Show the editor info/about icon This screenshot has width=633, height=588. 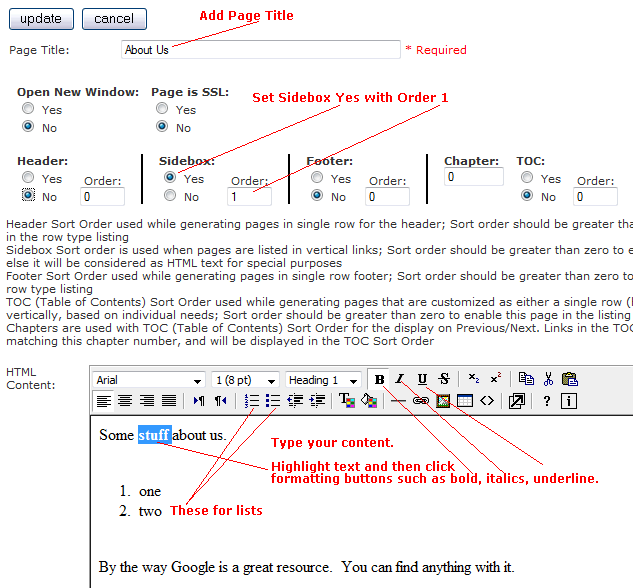coord(569,401)
